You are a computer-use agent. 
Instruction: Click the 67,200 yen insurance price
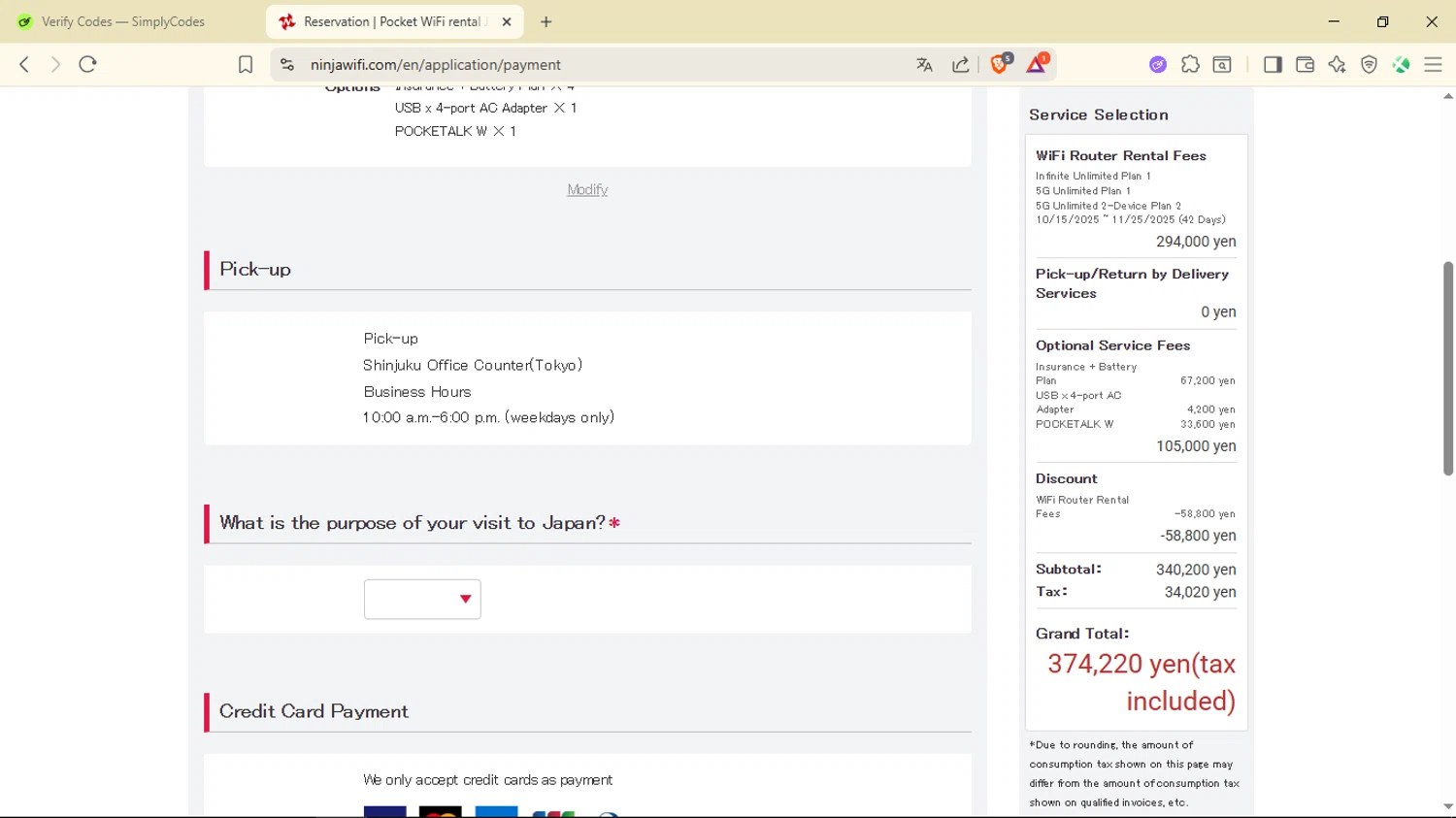click(x=1208, y=381)
